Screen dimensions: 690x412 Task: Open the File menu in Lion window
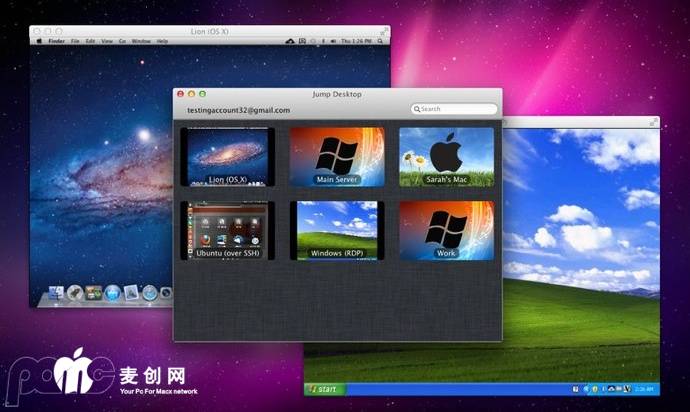(x=75, y=41)
